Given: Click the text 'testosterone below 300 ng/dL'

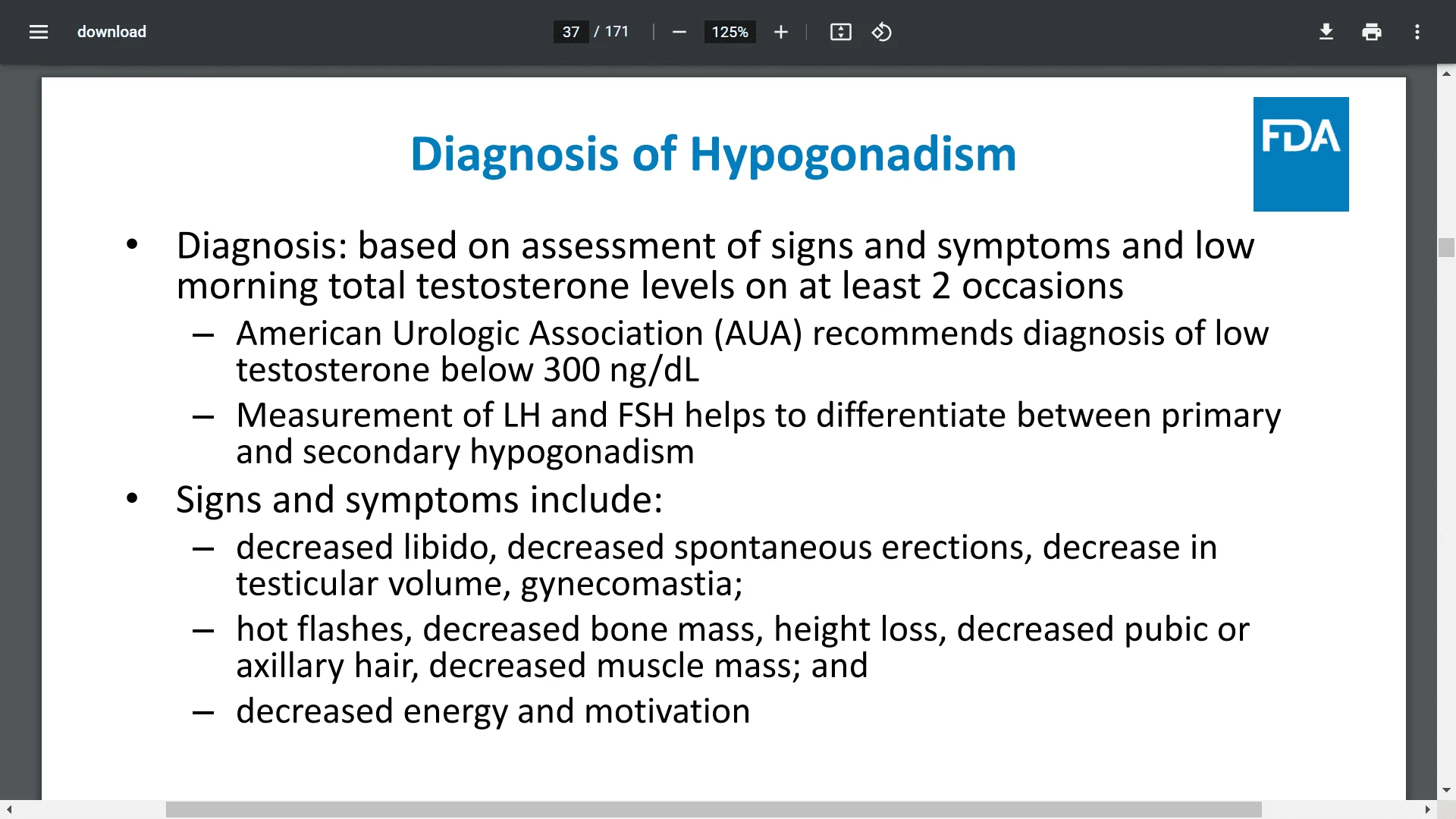Looking at the screenshot, I should (x=468, y=370).
